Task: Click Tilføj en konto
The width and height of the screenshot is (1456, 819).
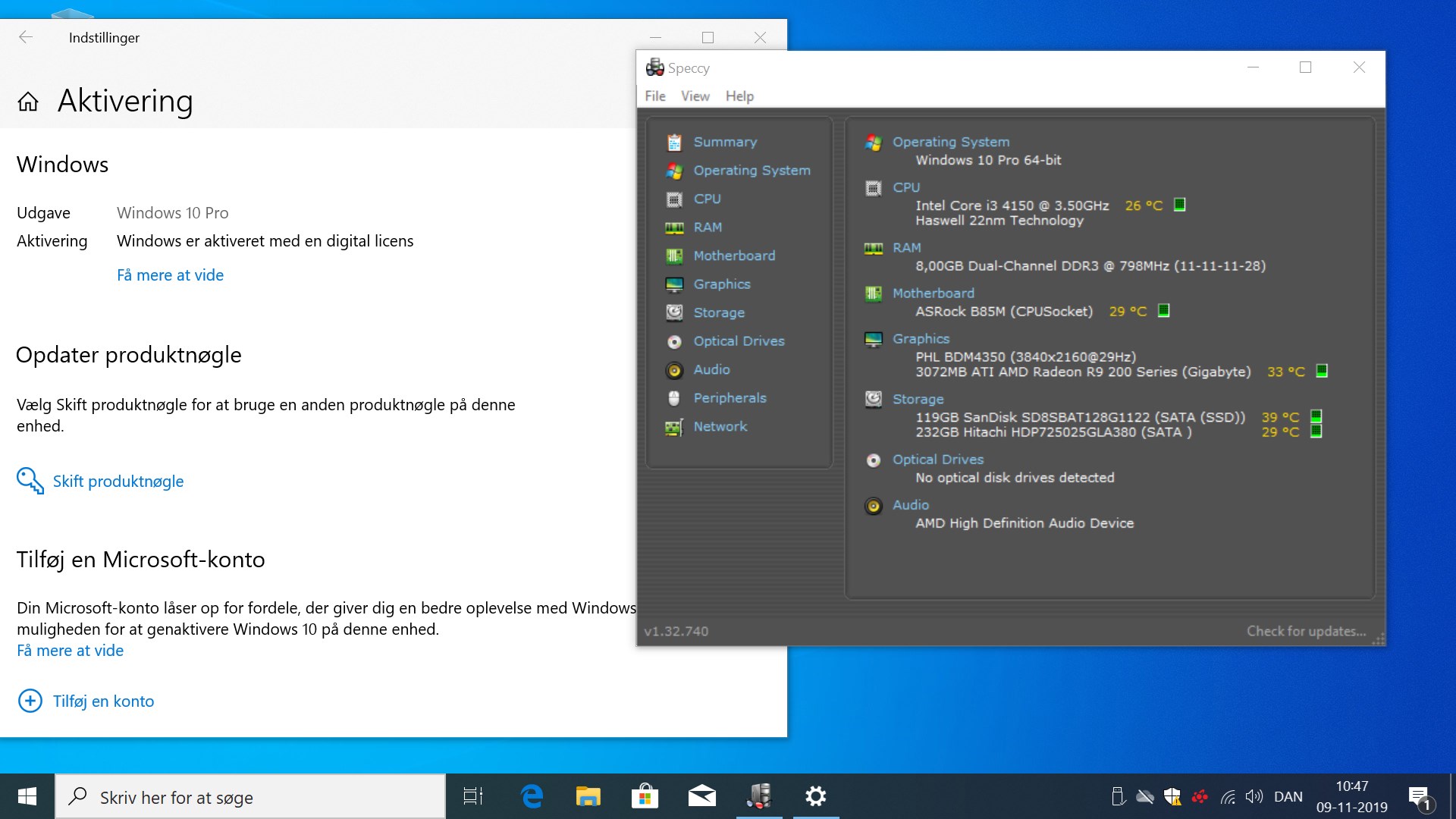Action: coord(103,701)
